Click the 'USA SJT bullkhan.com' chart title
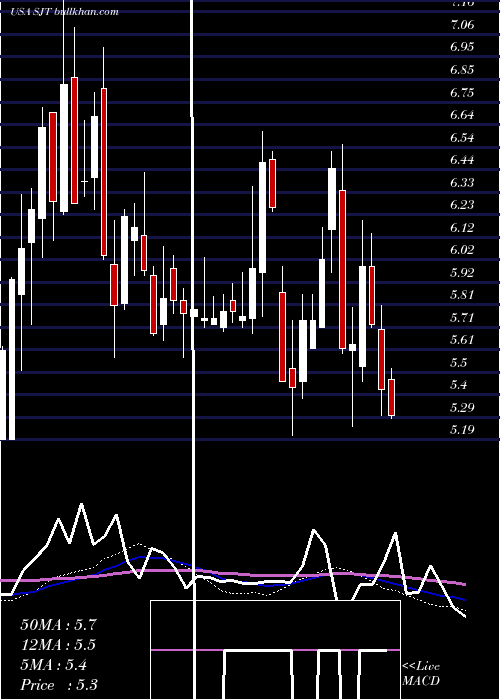The height and width of the screenshot is (700, 500). click(64, 12)
